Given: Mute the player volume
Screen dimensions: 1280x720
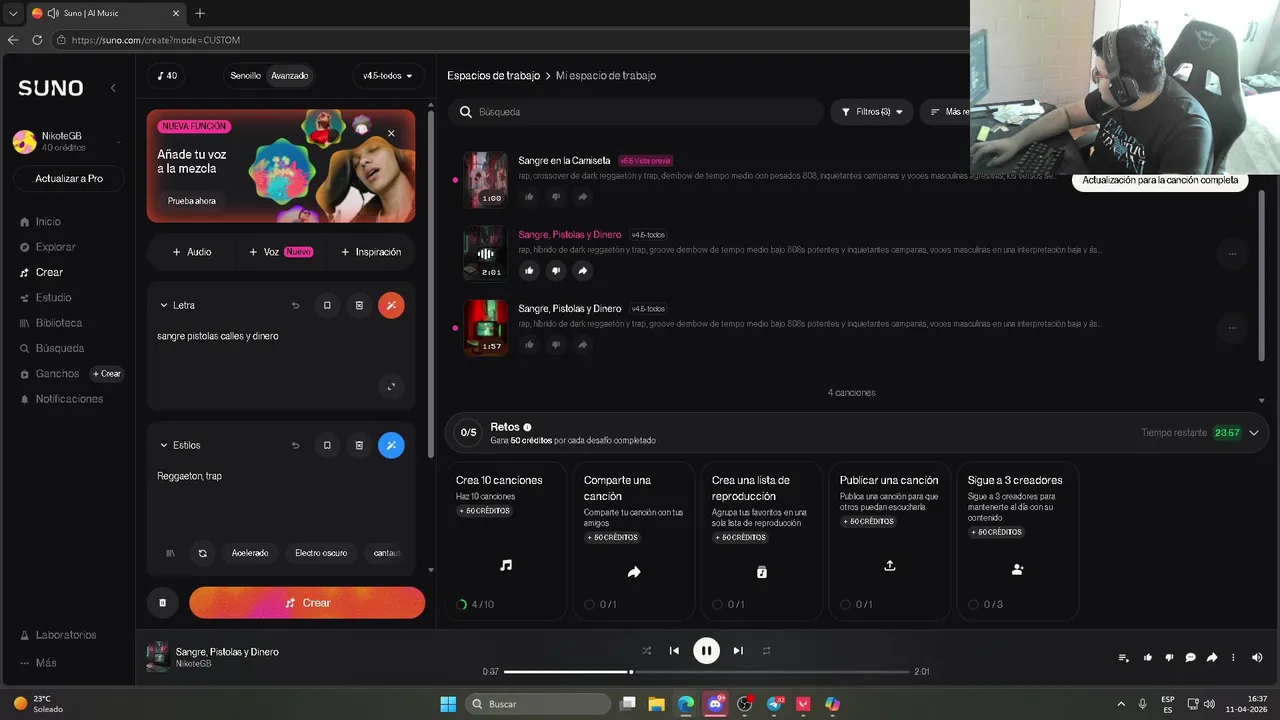Looking at the screenshot, I should tap(1257, 657).
